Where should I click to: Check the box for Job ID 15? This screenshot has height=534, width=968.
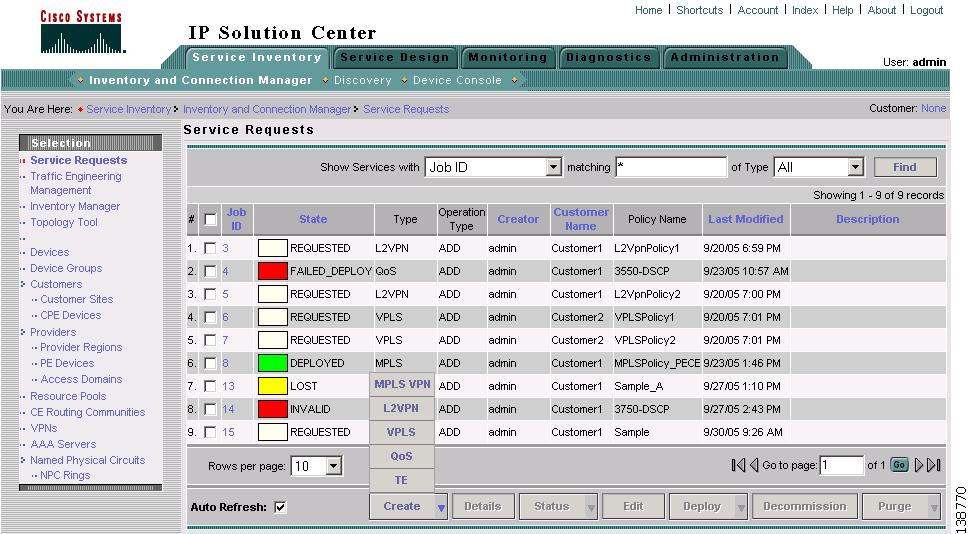tap(210, 432)
